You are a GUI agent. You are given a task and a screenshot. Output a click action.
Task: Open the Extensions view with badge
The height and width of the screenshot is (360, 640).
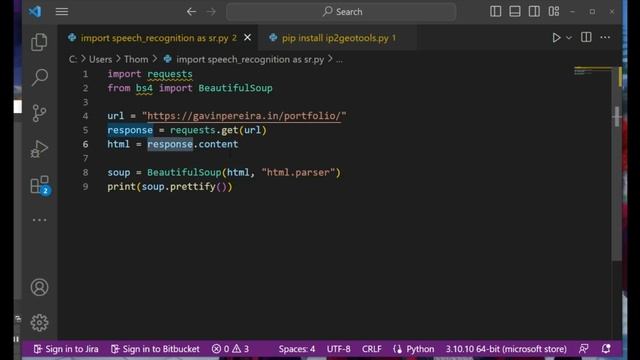[40, 185]
